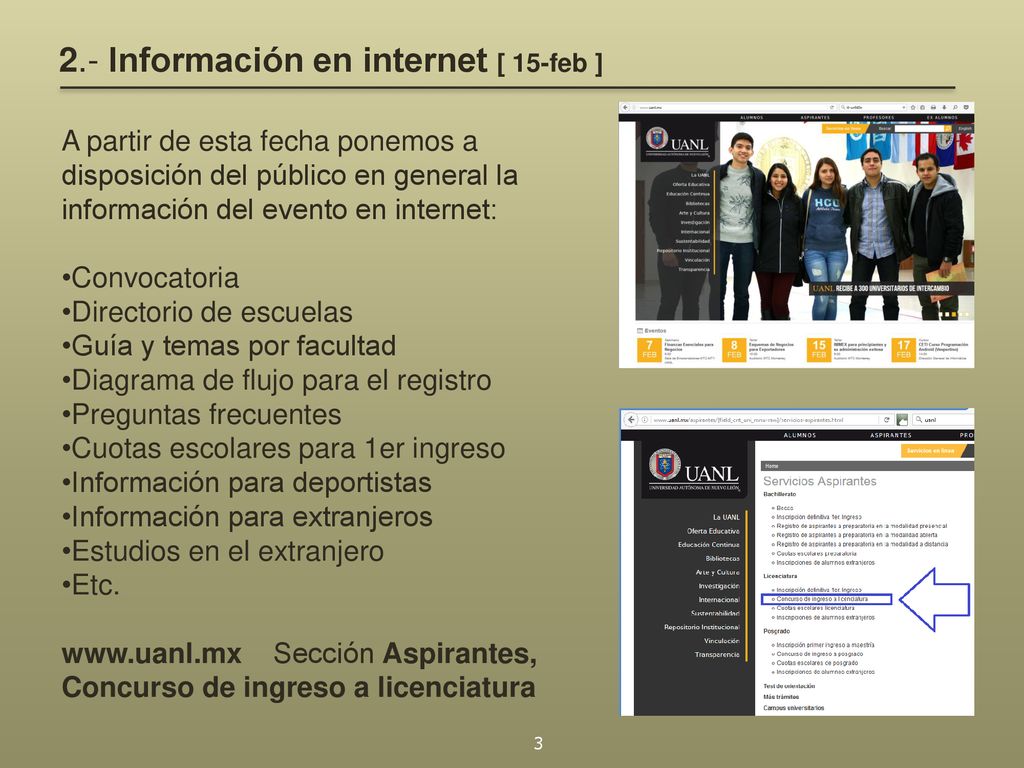The width and height of the screenshot is (1024, 768).
Task: Open Repositorio Institucional in lower page sidebar
Action: pyautogui.click(x=702, y=627)
